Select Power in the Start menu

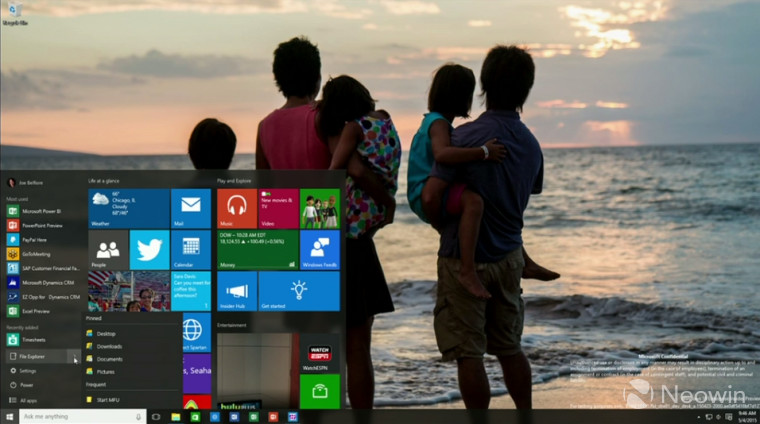point(27,385)
